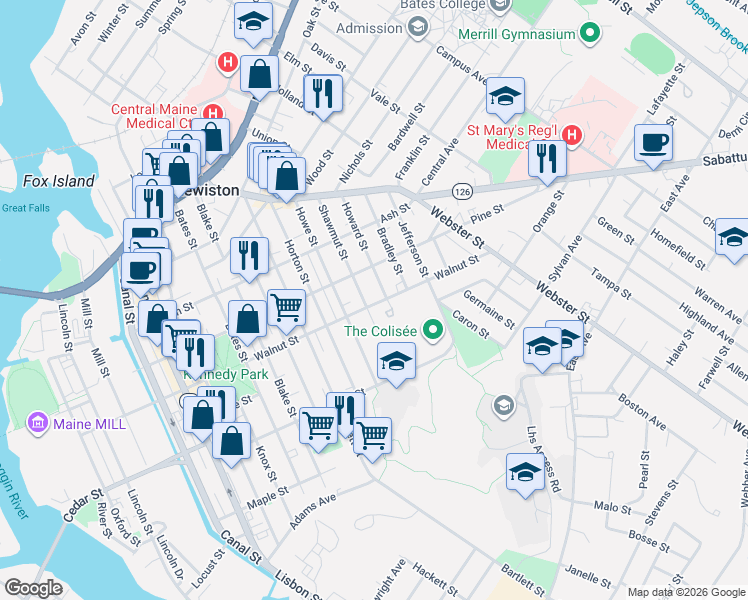
Task: Select the Bates College Admission pin
Action: pyautogui.click(x=418, y=28)
